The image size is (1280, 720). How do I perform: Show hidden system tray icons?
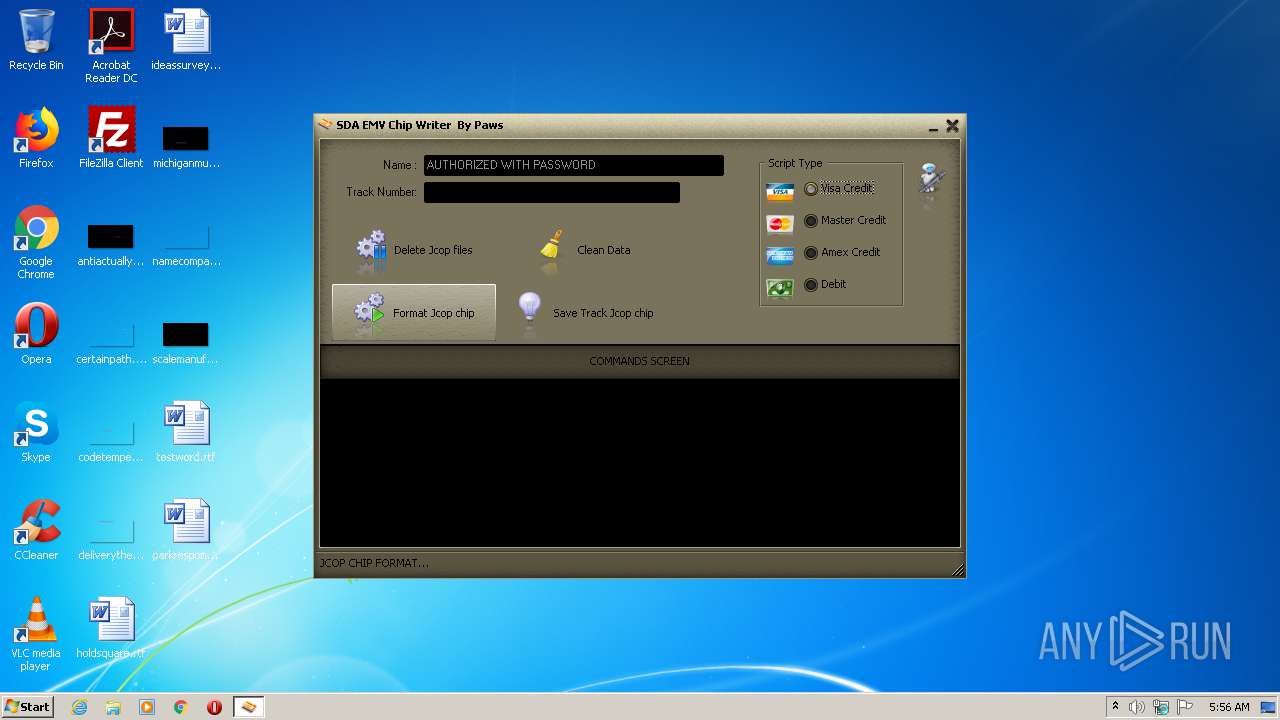[x=1115, y=707]
